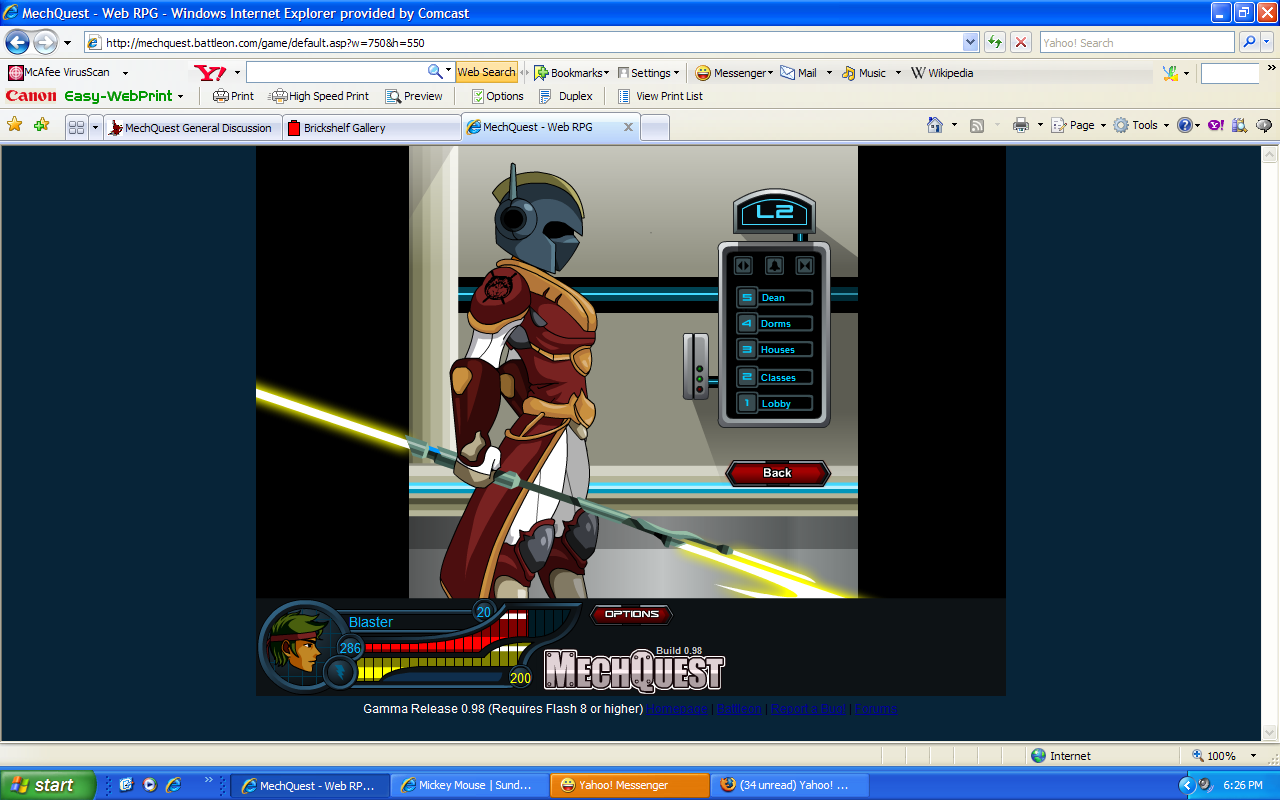Open the Research icon in command bar
Image resolution: width=1280 pixels, height=800 pixels.
tap(1240, 125)
